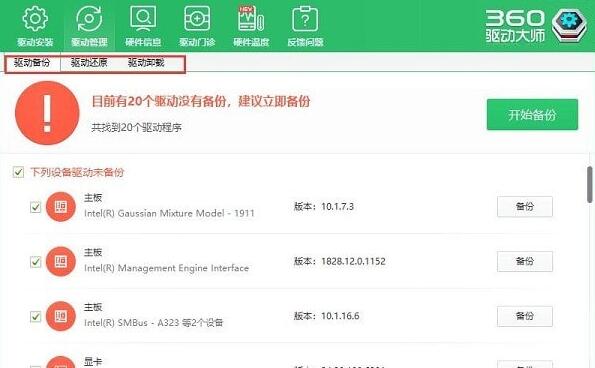Screen dimensions: 595x368
Task: Switch to the 驱动还原 tab
Action: [x=89, y=63]
